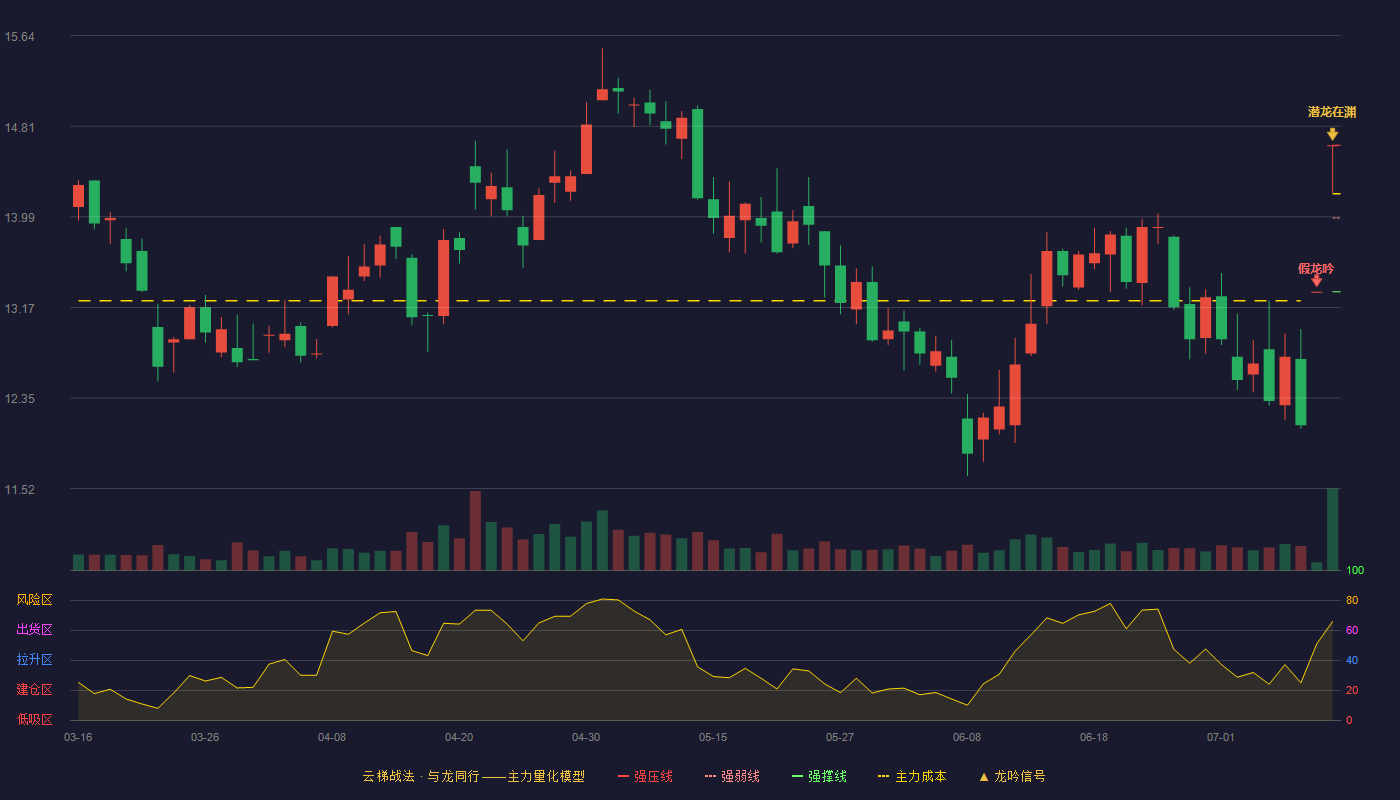The image size is (1400, 800).
Task: Click the 04-20 date label
Action: point(459,737)
